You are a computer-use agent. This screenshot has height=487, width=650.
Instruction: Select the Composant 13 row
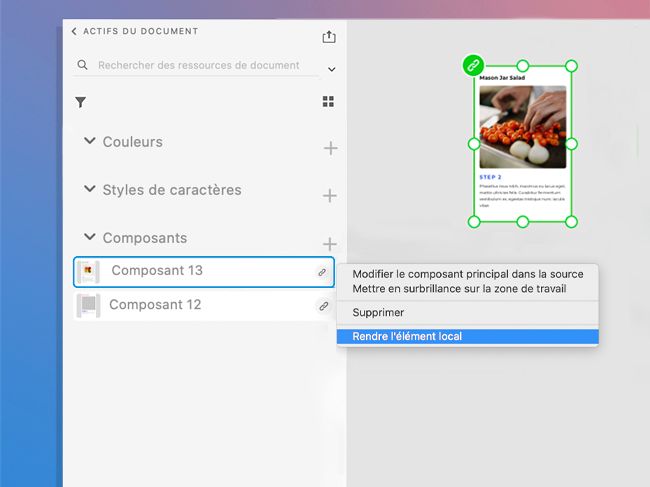(204, 272)
